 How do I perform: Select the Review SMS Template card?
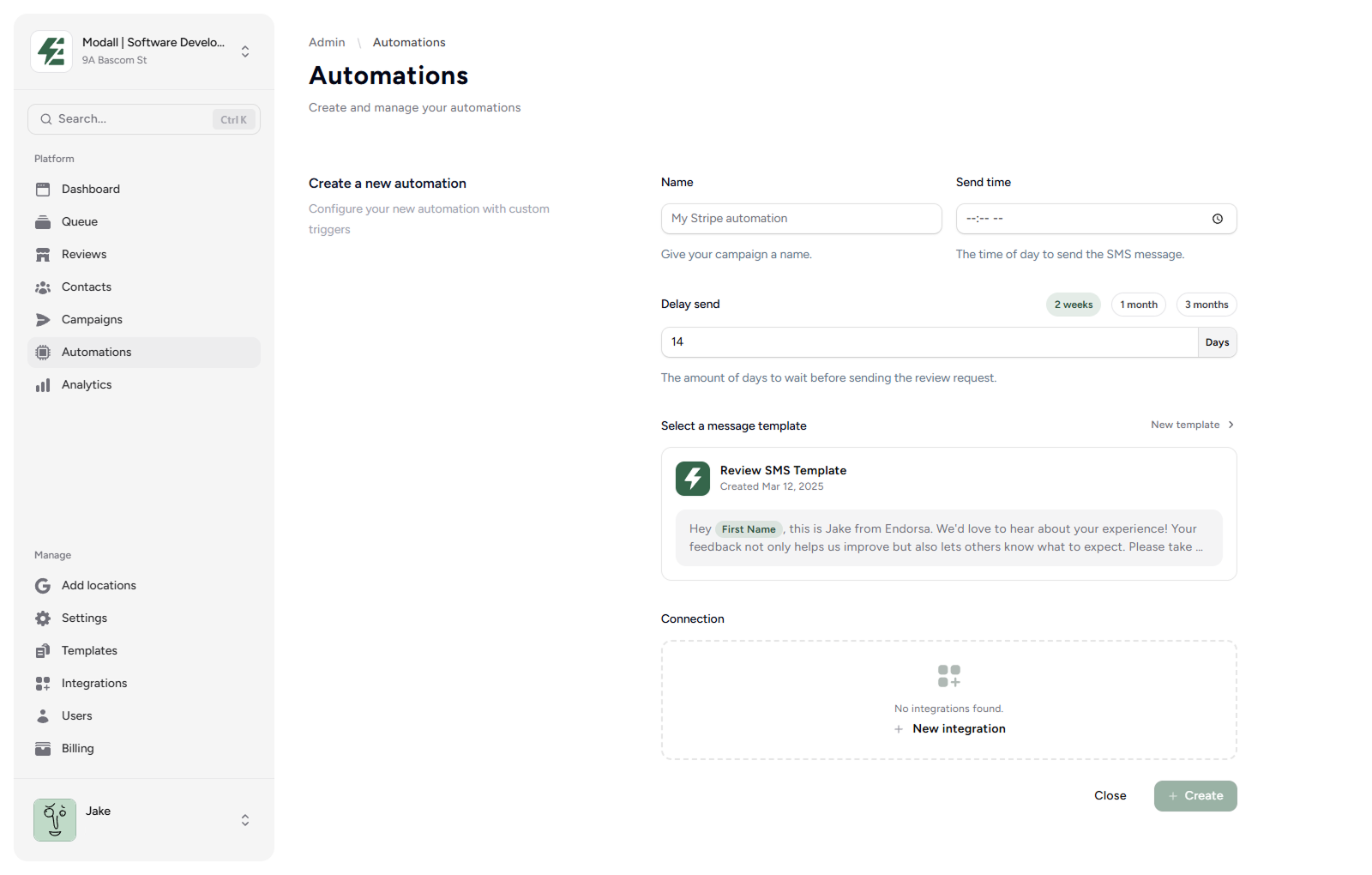948,513
